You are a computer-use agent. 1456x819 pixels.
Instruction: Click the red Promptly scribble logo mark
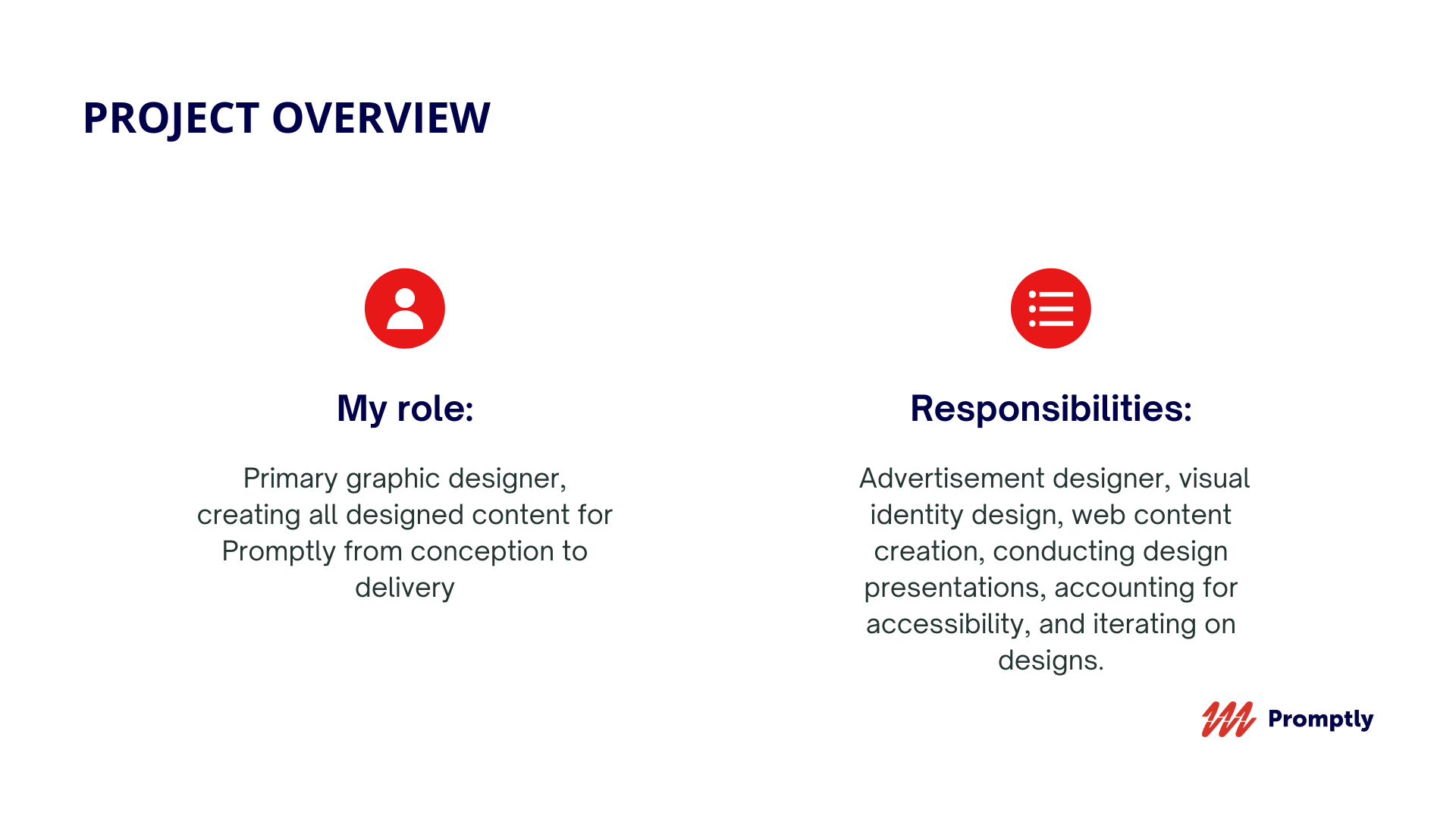[x=1228, y=719]
